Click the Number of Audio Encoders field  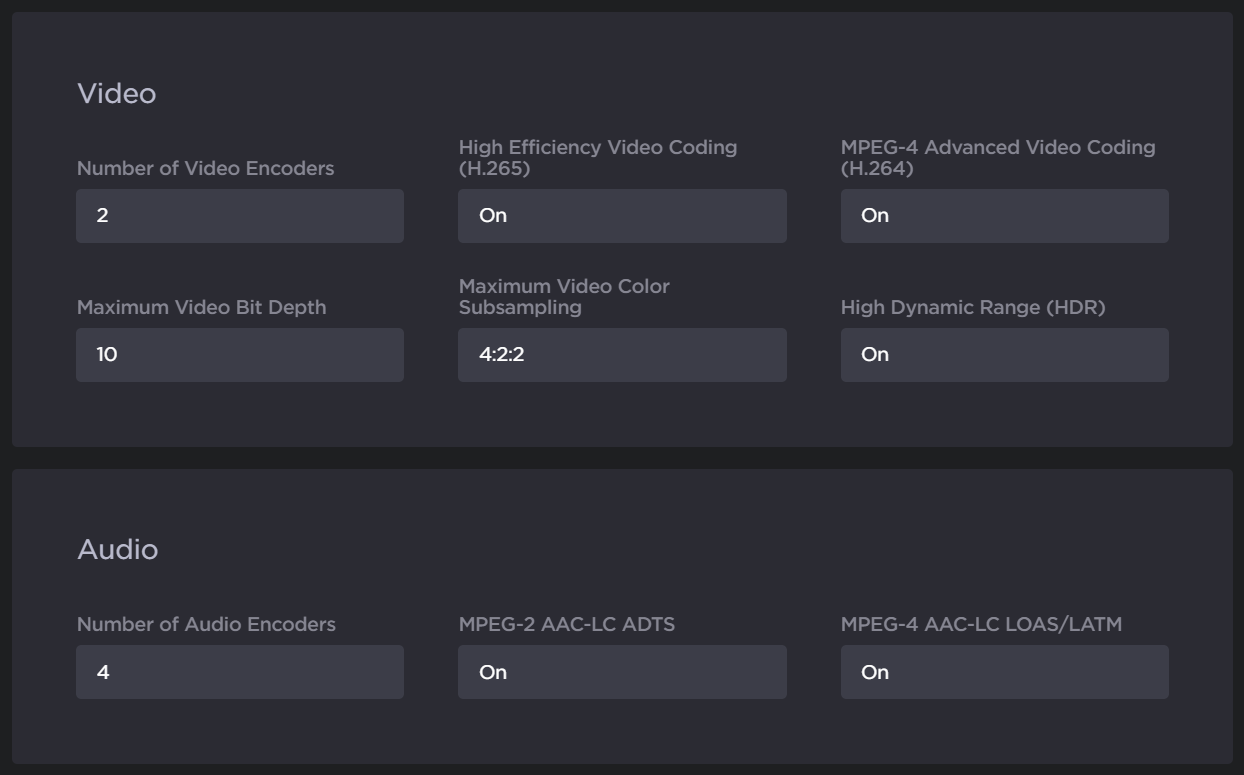click(240, 672)
